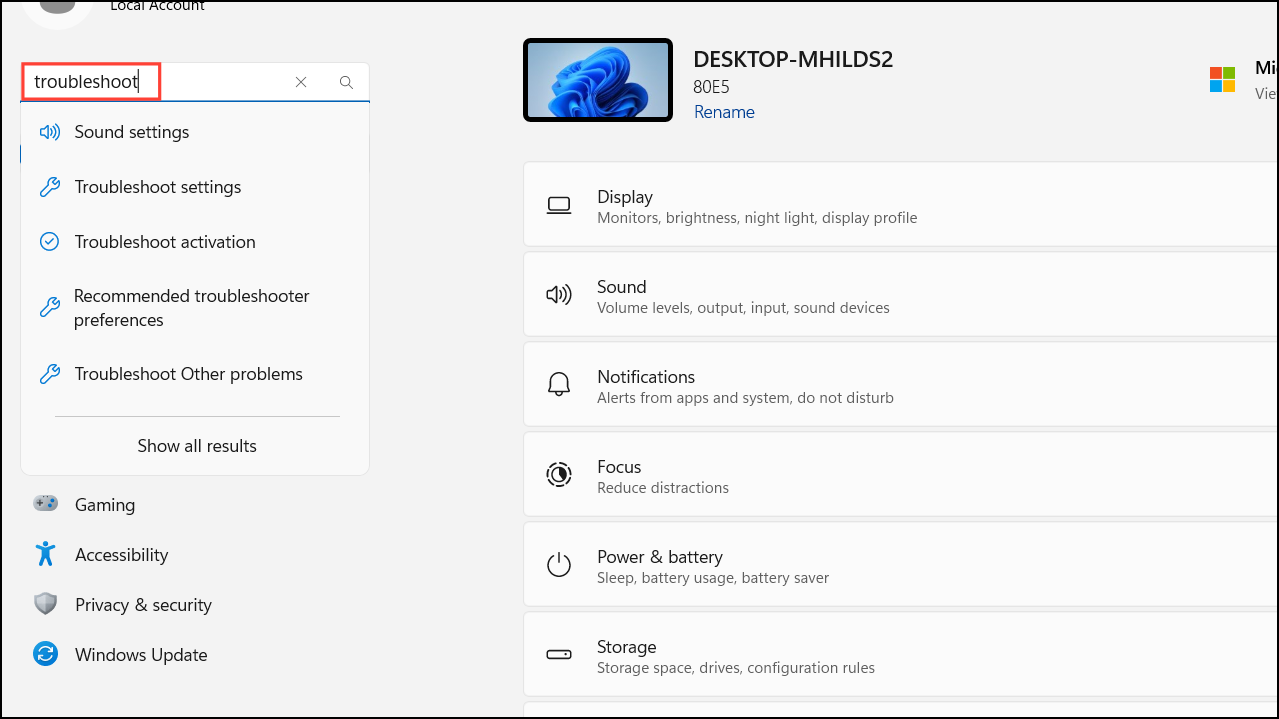Open Troubleshoot settings search result
The height and width of the screenshot is (719, 1279).
pyautogui.click(x=195, y=187)
